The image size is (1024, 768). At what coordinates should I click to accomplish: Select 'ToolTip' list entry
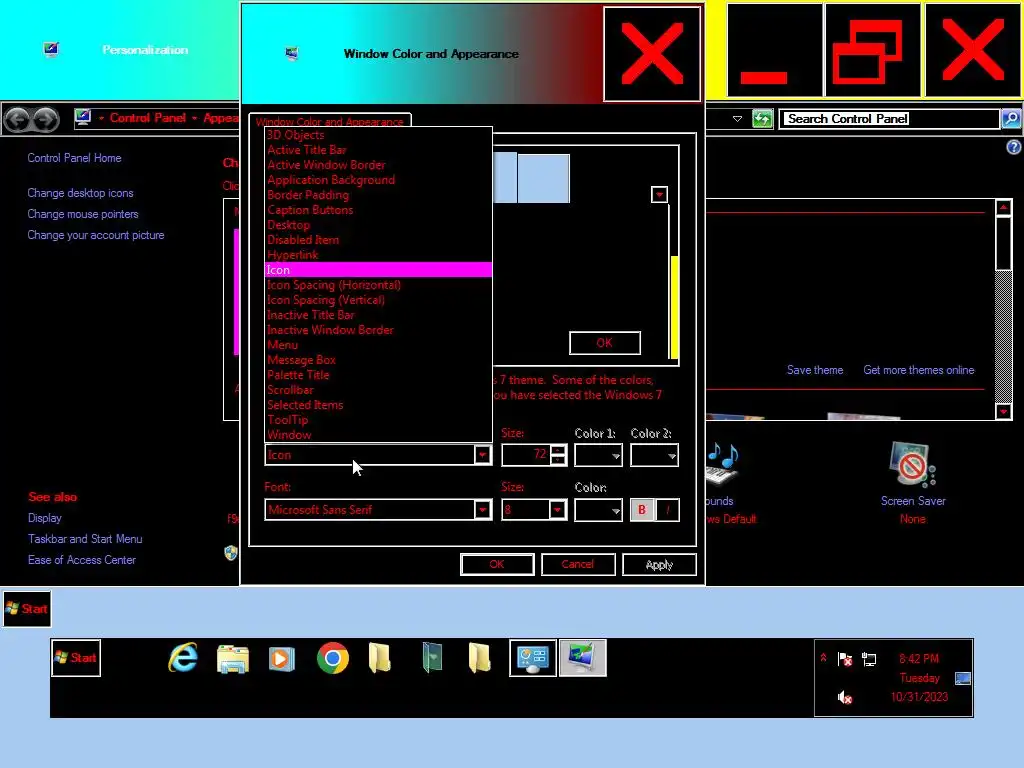[x=378, y=421]
